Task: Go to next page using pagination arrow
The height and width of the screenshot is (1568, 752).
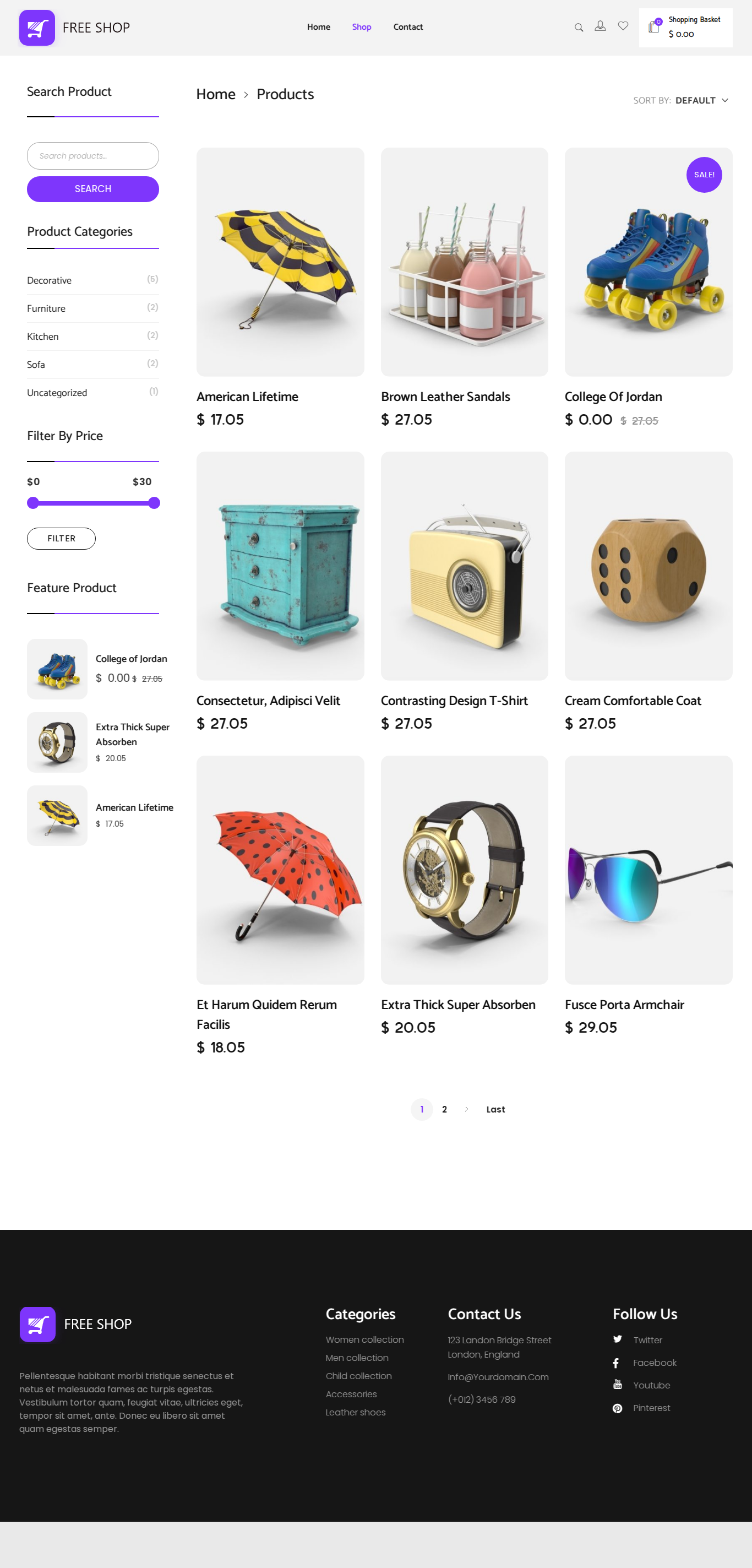Action: pyautogui.click(x=467, y=1109)
